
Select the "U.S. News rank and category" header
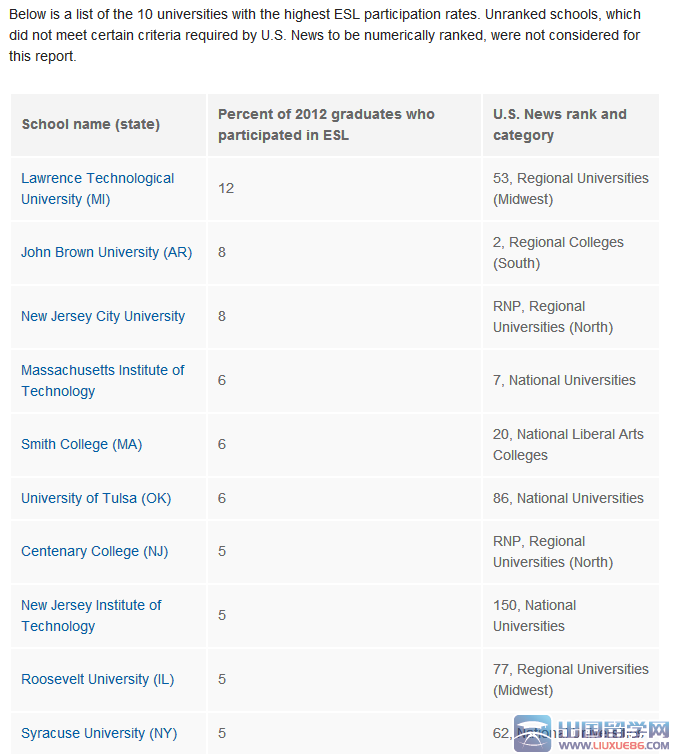pos(560,124)
